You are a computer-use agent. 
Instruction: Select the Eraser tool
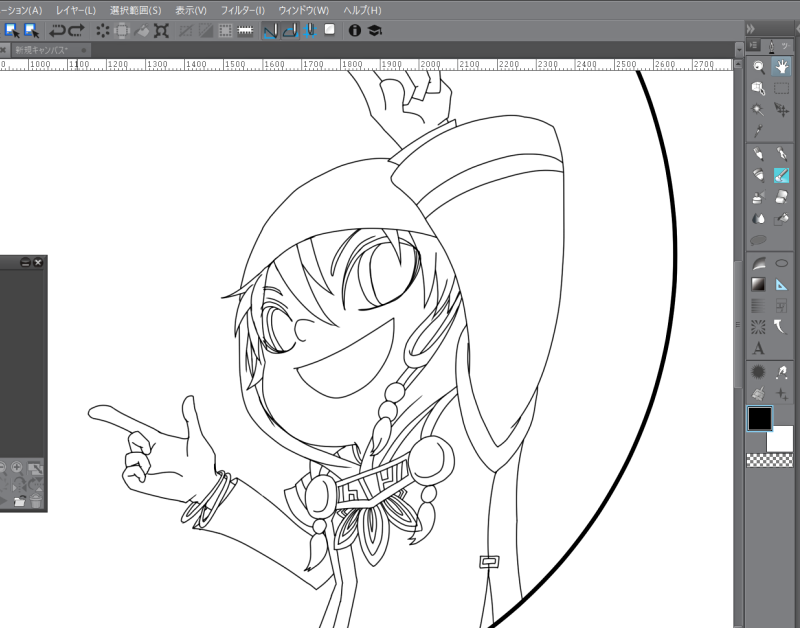pos(781,197)
